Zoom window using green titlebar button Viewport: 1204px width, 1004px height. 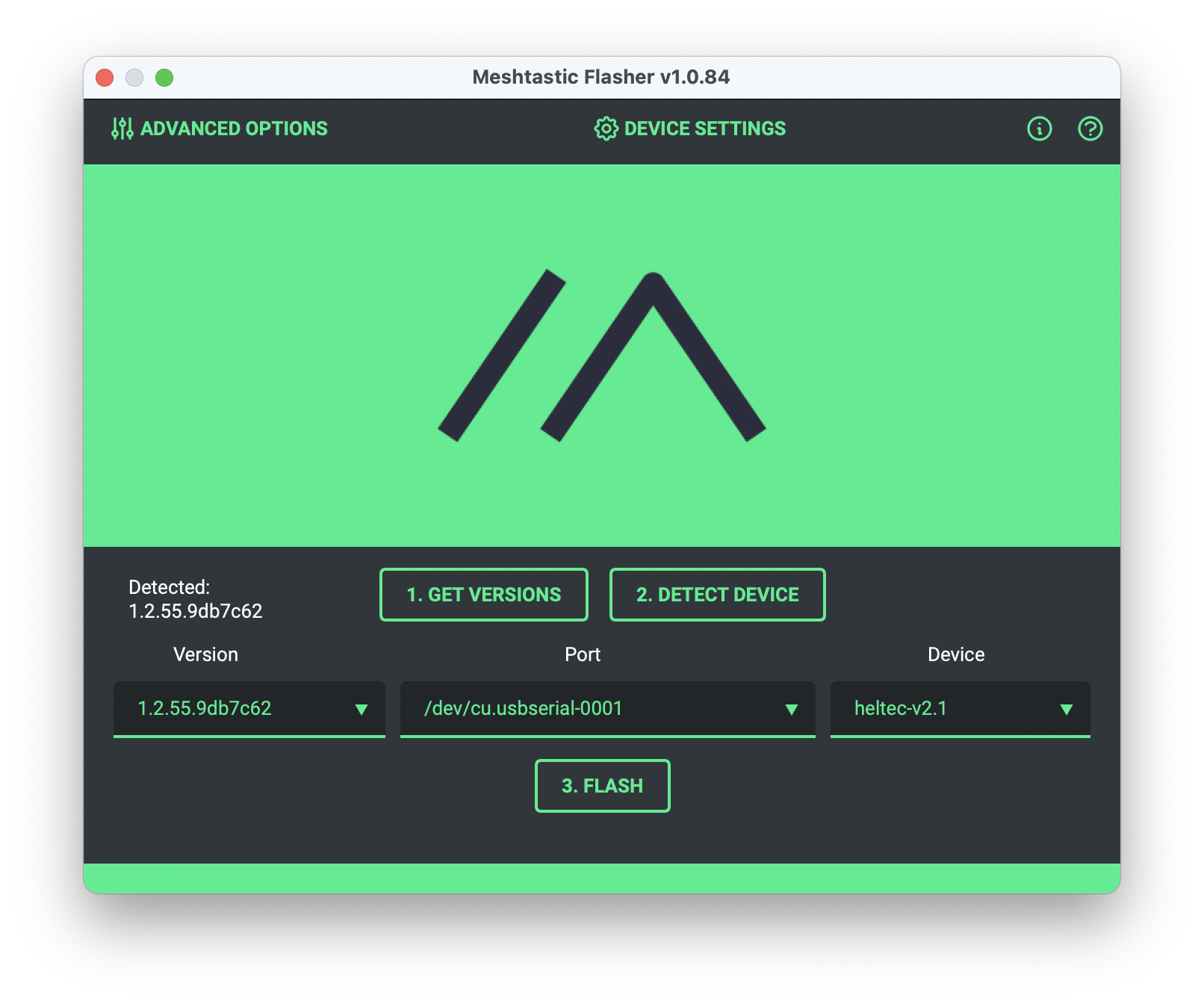[x=164, y=78]
